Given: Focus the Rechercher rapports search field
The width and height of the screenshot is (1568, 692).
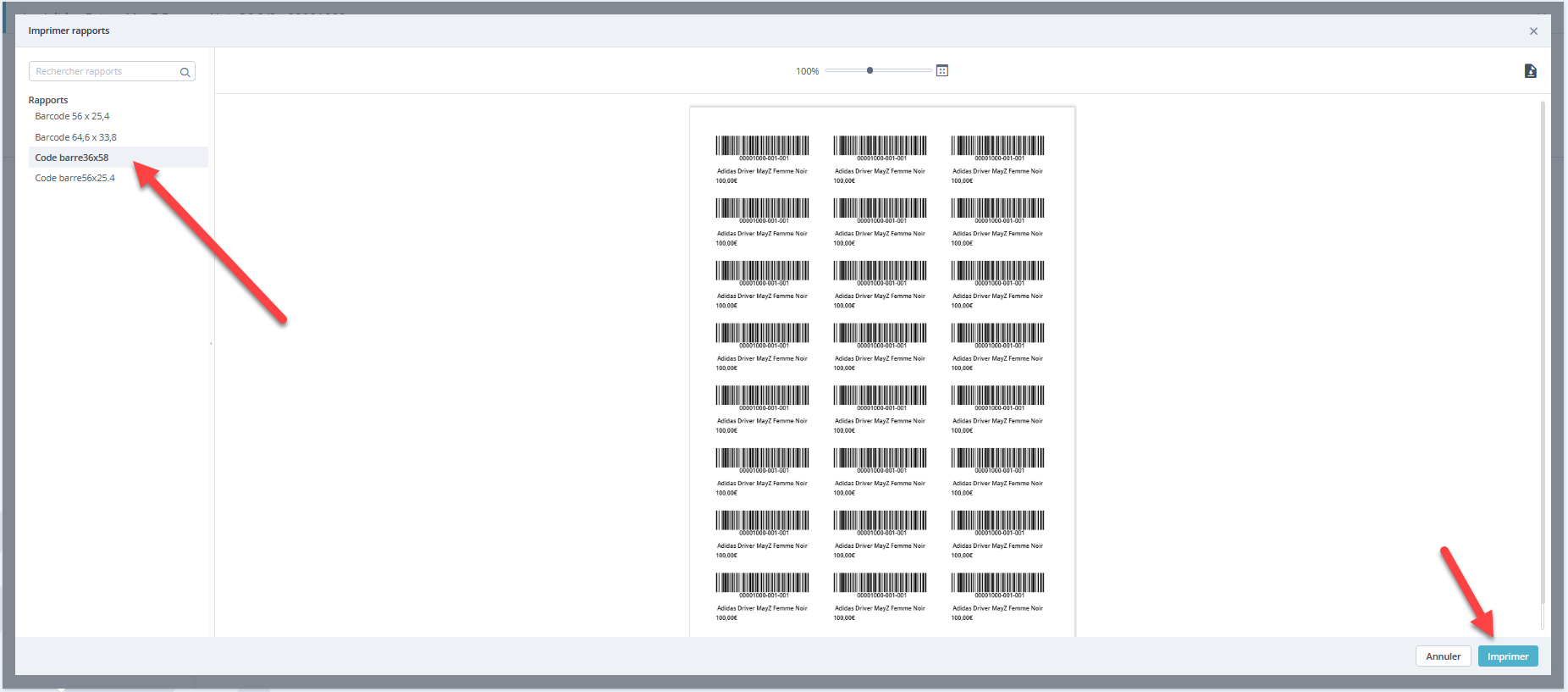Looking at the screenshot, I should pos(112,71).
